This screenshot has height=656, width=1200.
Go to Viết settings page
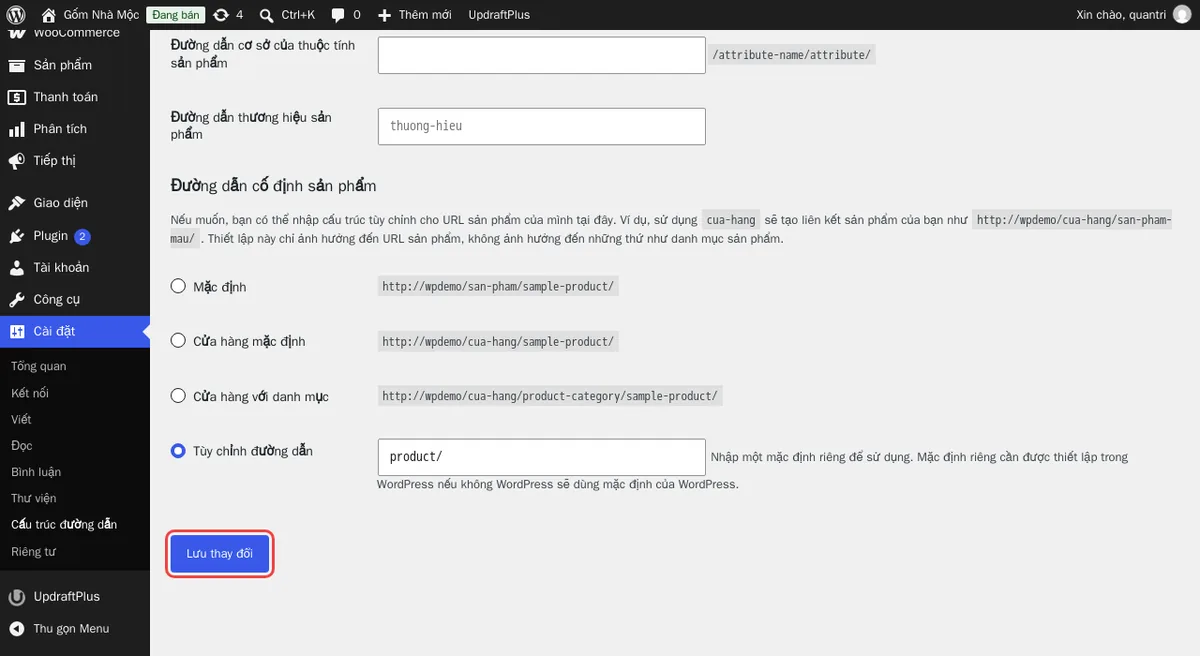click(21, 420)
